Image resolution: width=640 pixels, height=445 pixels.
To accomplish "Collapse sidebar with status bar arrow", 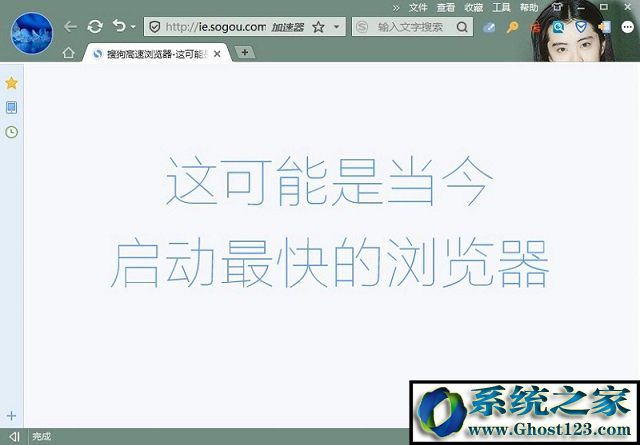I will tap(14, 437).
